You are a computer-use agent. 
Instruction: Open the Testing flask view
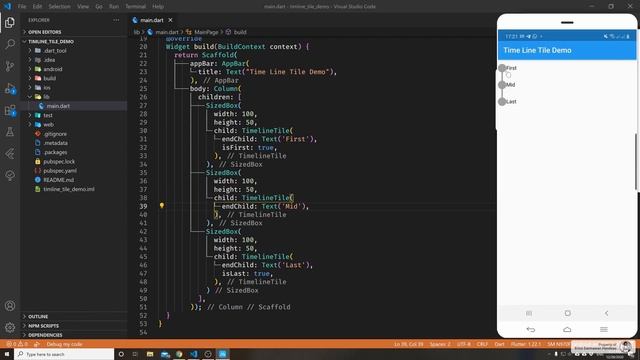(10, 132)
